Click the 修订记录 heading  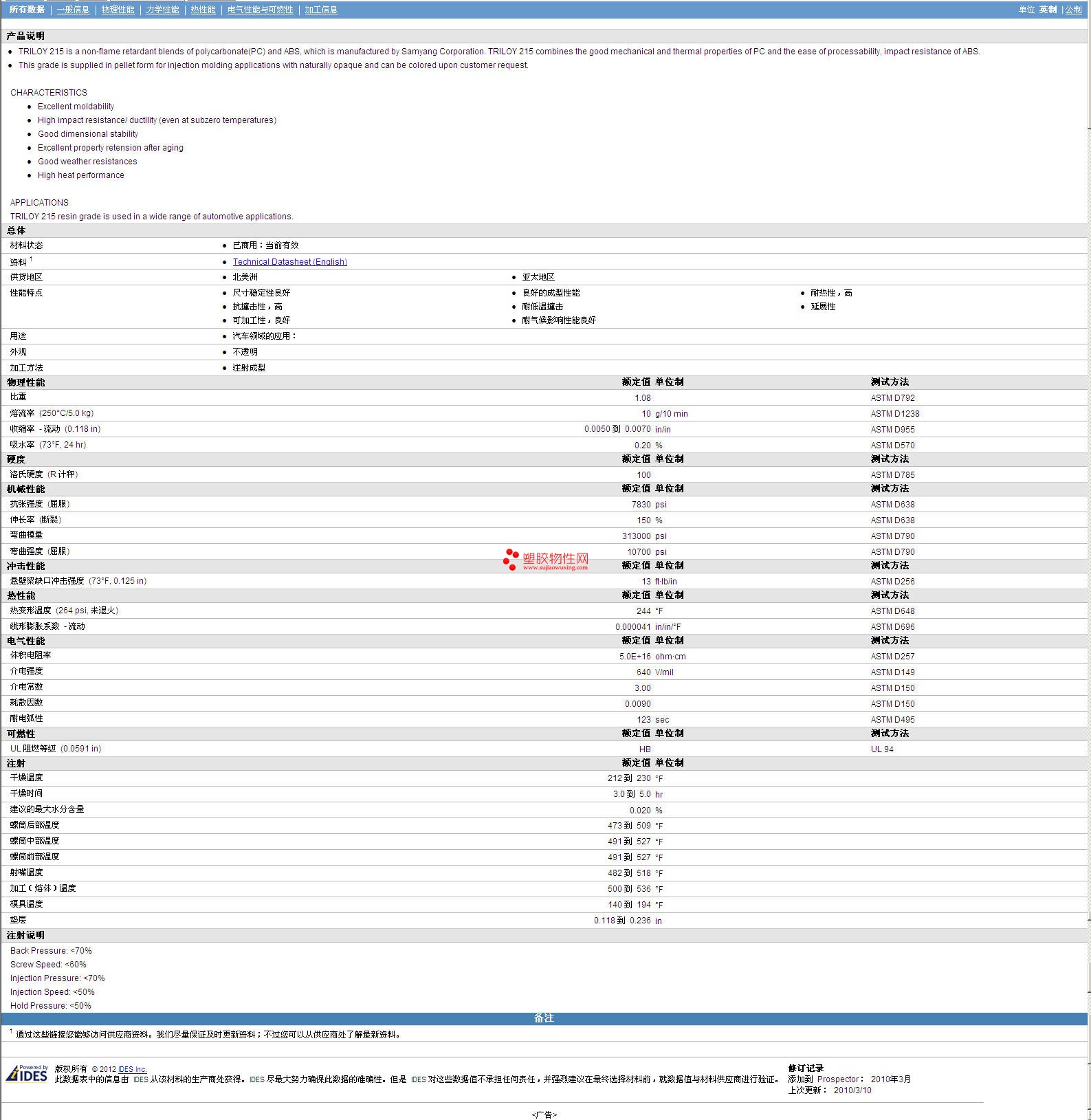pos(806,1068)
